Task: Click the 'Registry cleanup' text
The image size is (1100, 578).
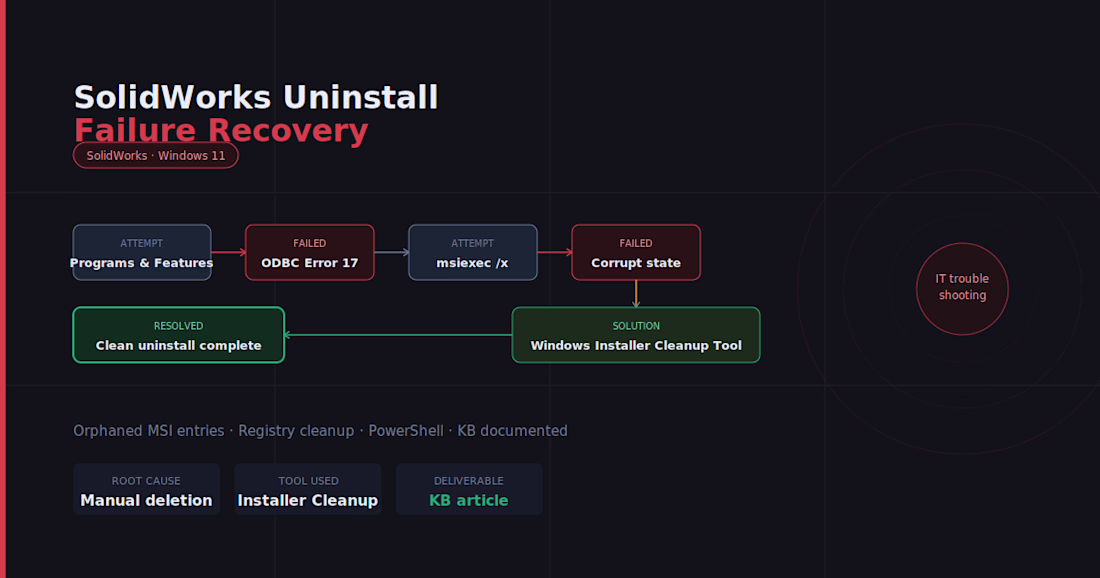Action: (x=296, y=431)
